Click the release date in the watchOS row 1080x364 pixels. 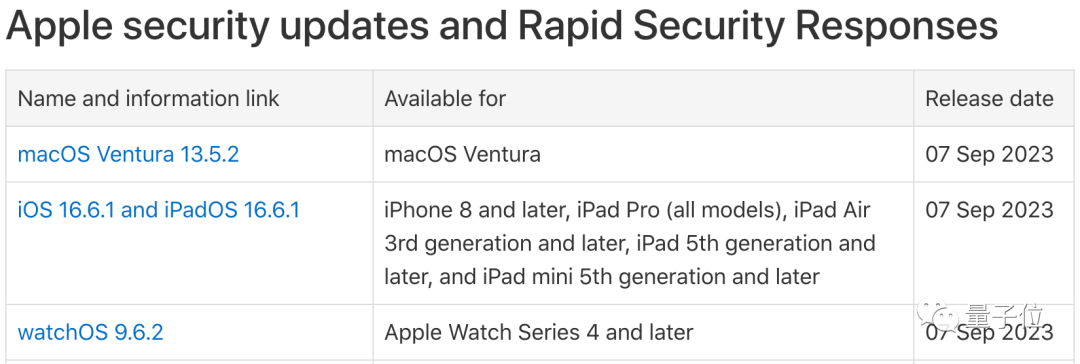click(x=989, y=332)
